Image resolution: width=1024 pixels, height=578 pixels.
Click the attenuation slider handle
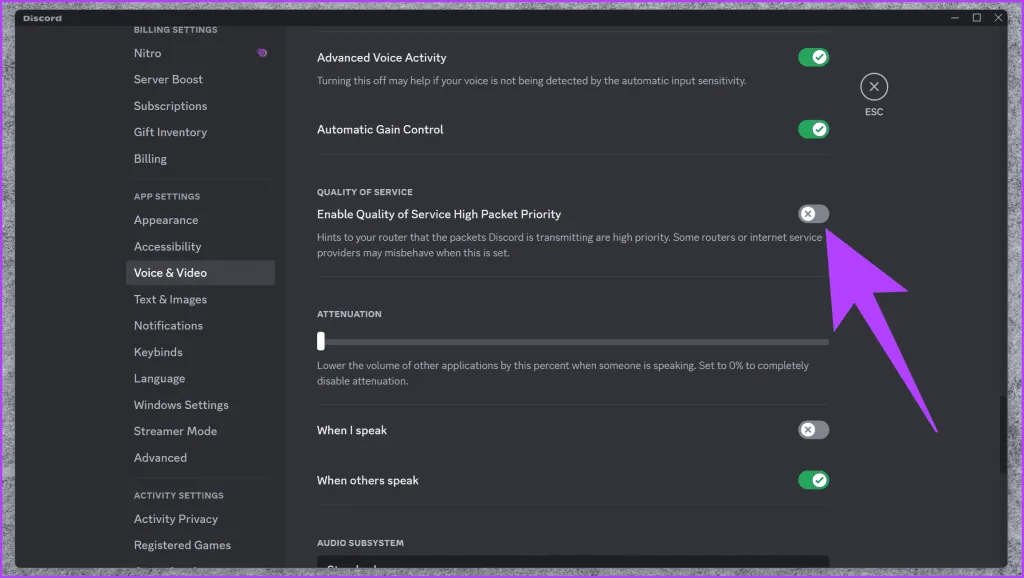click(x=321, y=341)
